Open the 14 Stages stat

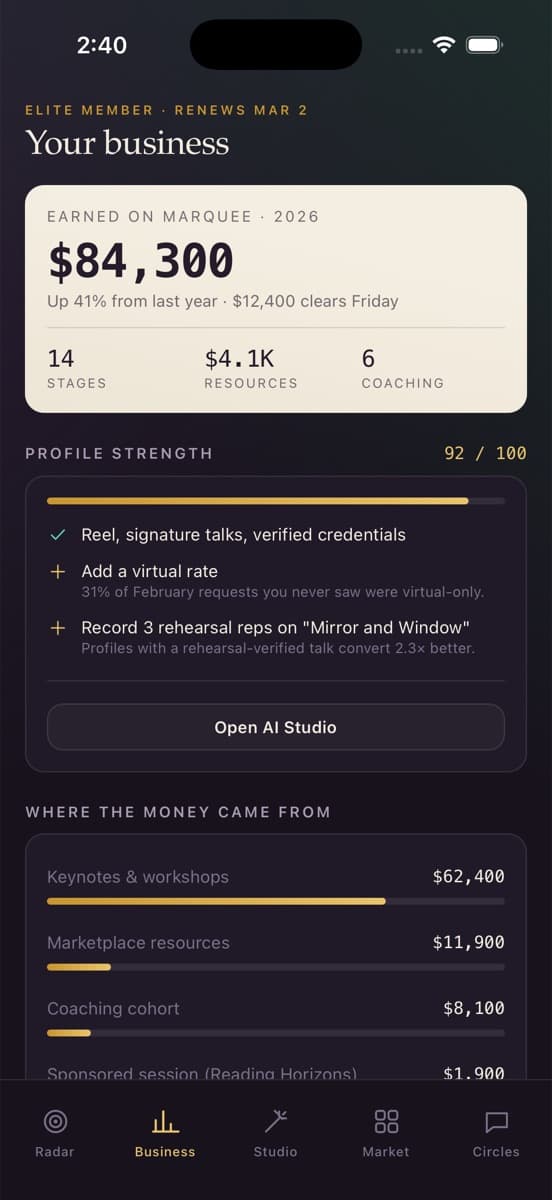tap(76, 369)
